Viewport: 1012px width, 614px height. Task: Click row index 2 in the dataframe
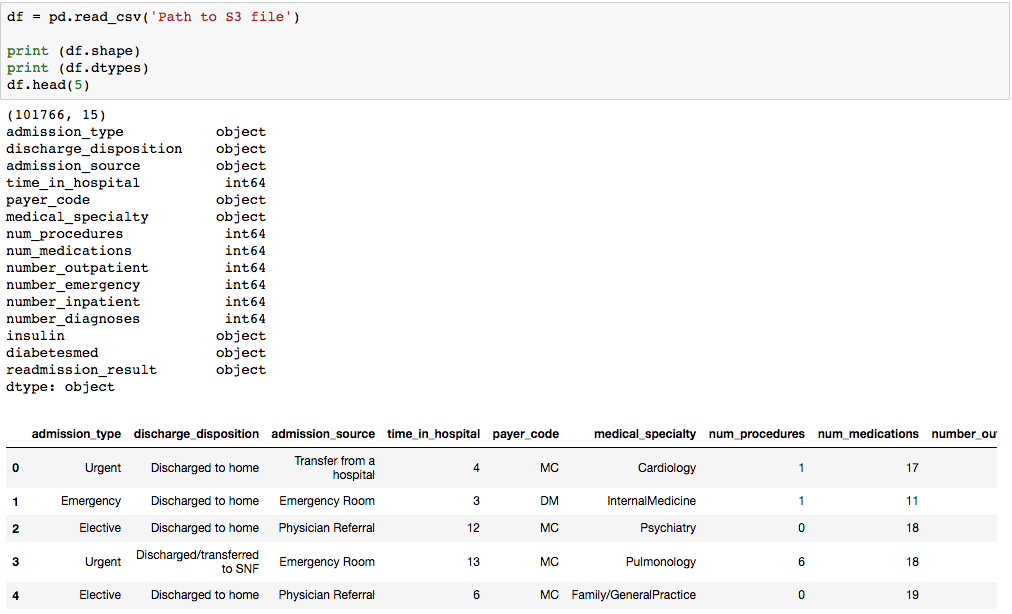click(15, 529)
